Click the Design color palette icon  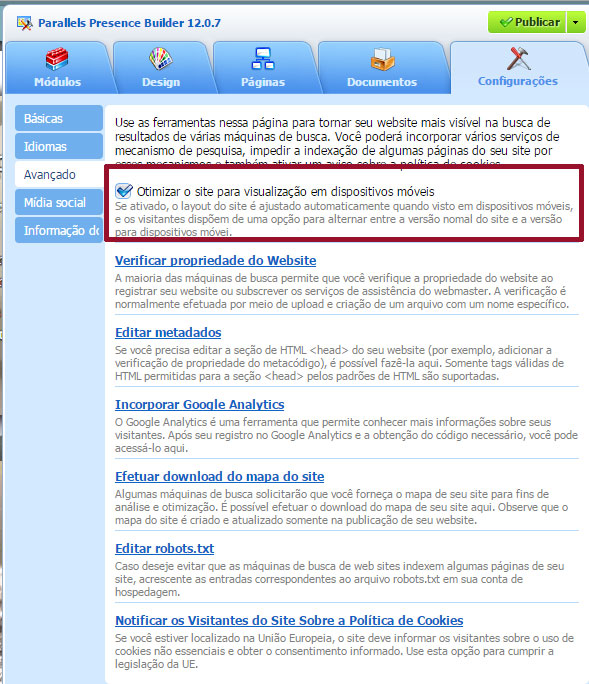[x=161, y=59]
